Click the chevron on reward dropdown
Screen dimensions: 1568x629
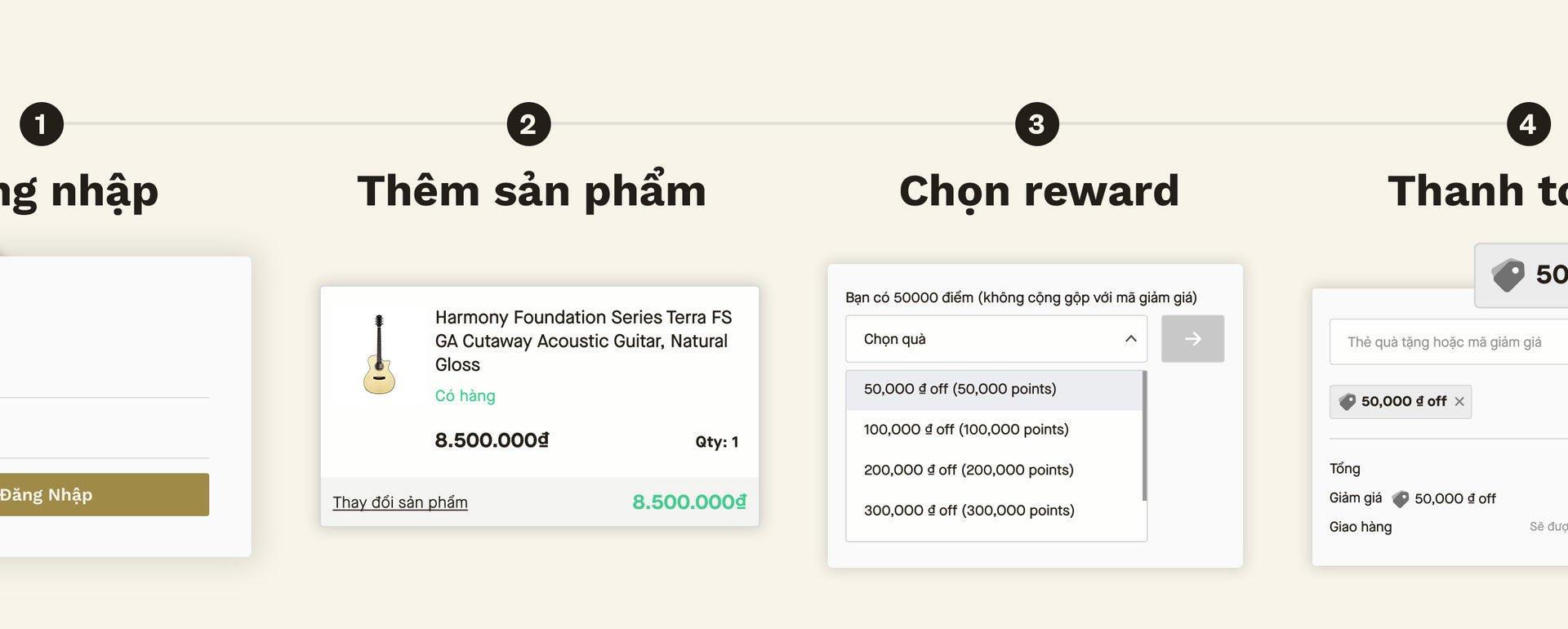(1130, 339)
